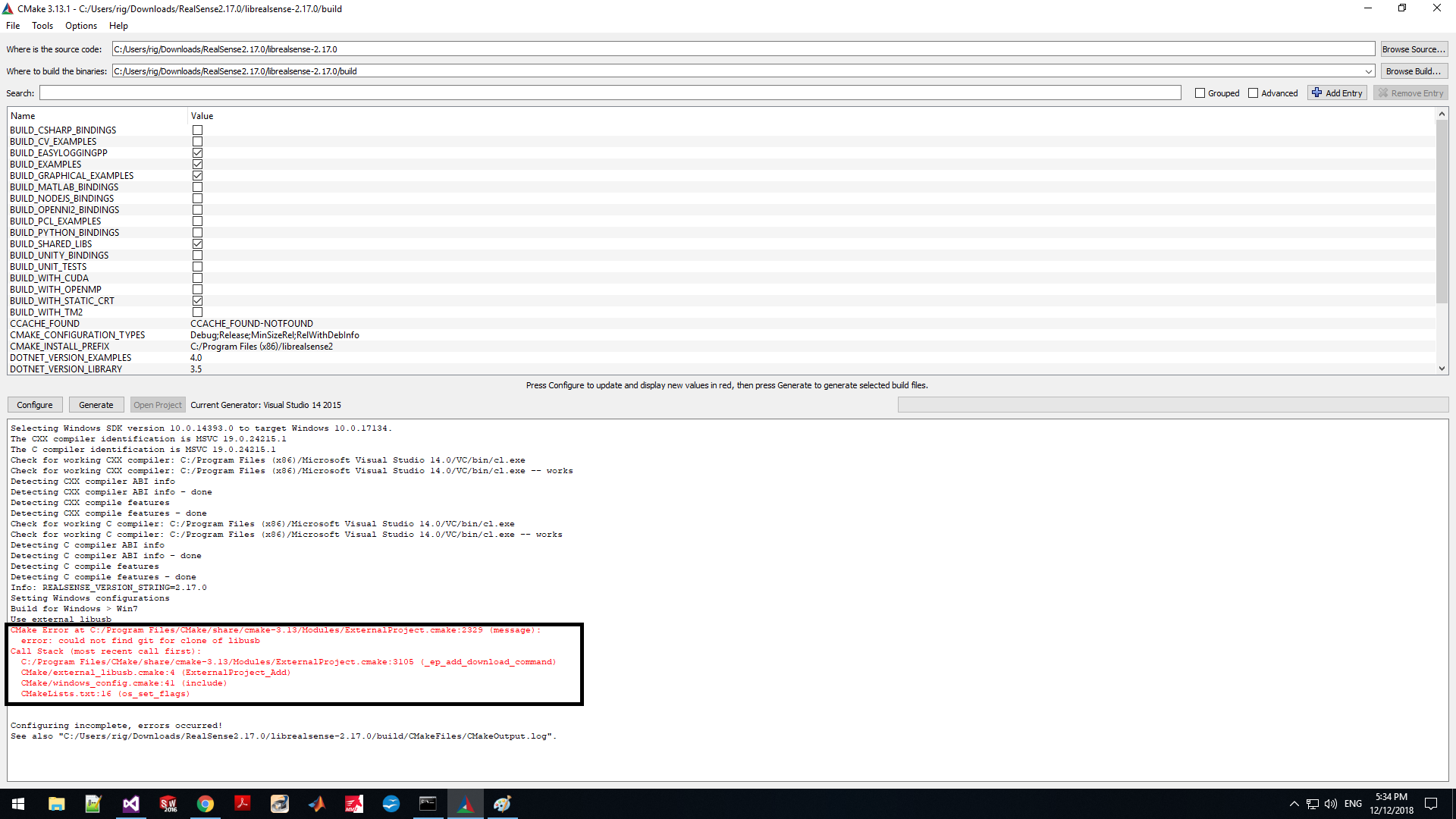The width and height of the screenshot is (1456, 819).
Task: Open the CMake application icon in taskbar
Action: click(x=466, y=803)
